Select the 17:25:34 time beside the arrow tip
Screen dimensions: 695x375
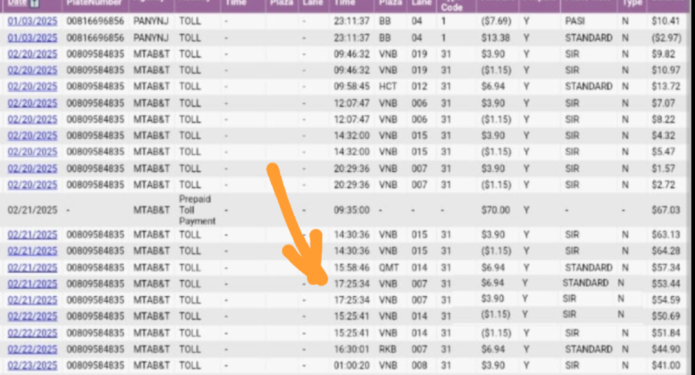351,284
